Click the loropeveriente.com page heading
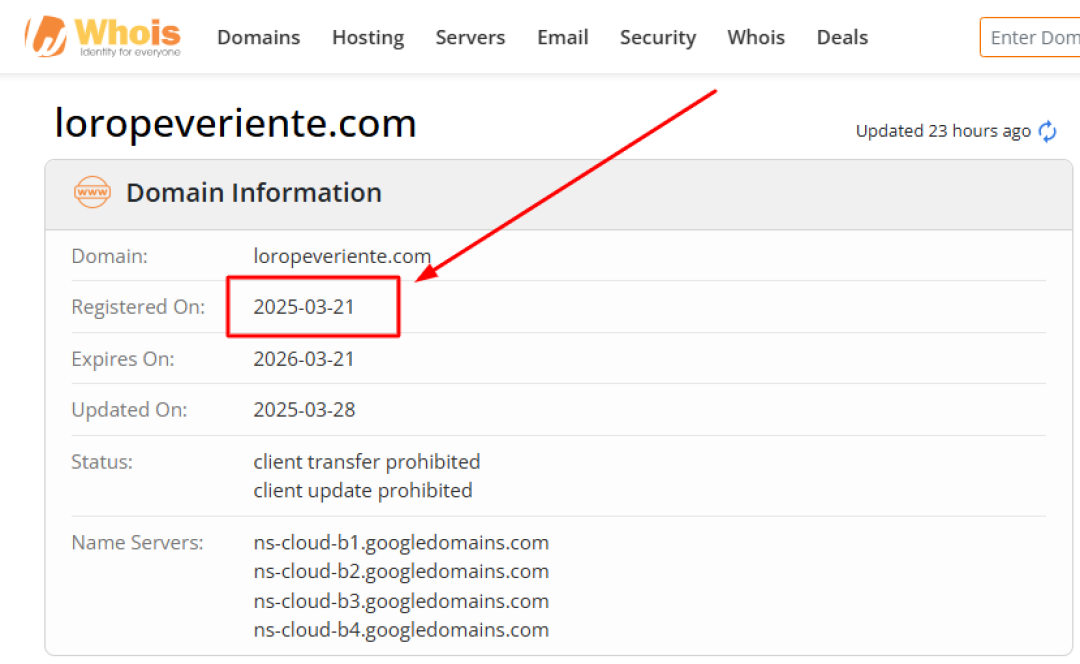The width and height of the screenshot is (1080, 664). (x=235, y=124)
